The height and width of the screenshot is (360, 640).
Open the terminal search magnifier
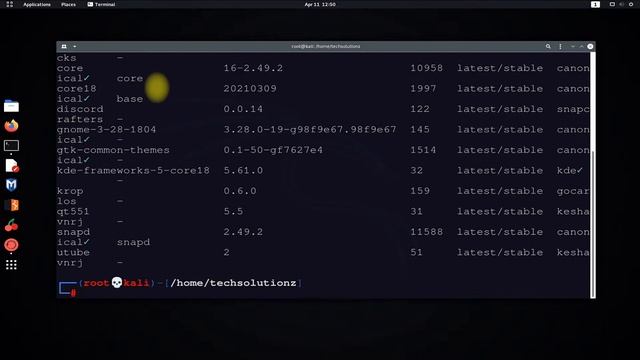point(548,47)
